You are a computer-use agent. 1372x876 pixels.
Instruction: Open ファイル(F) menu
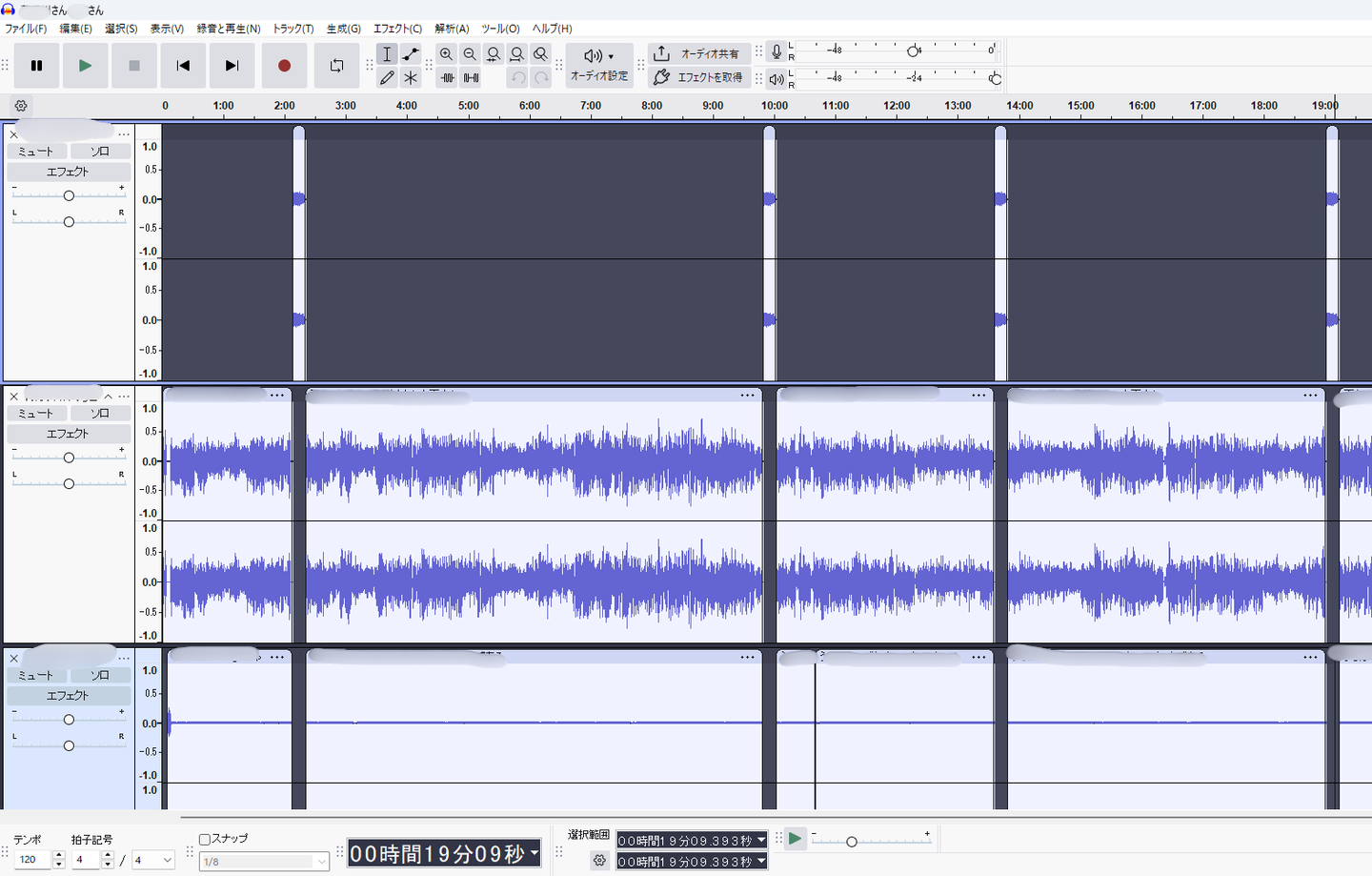tap(26, 29)
